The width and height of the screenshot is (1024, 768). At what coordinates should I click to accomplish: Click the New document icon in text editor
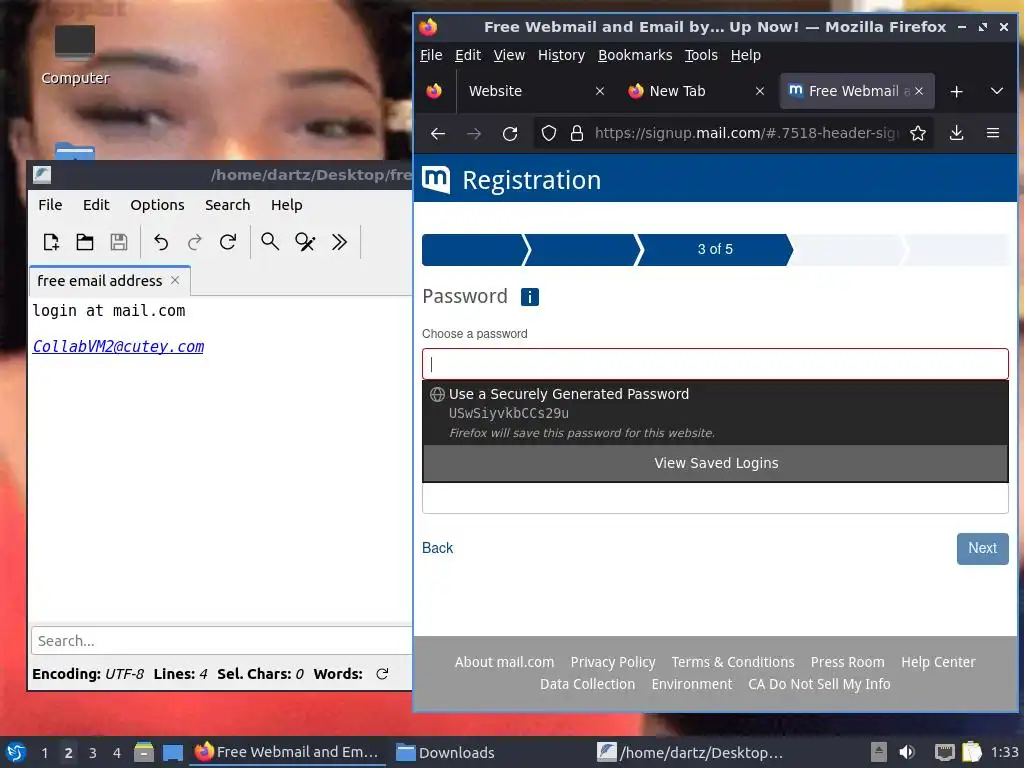[x=51, y=242]
